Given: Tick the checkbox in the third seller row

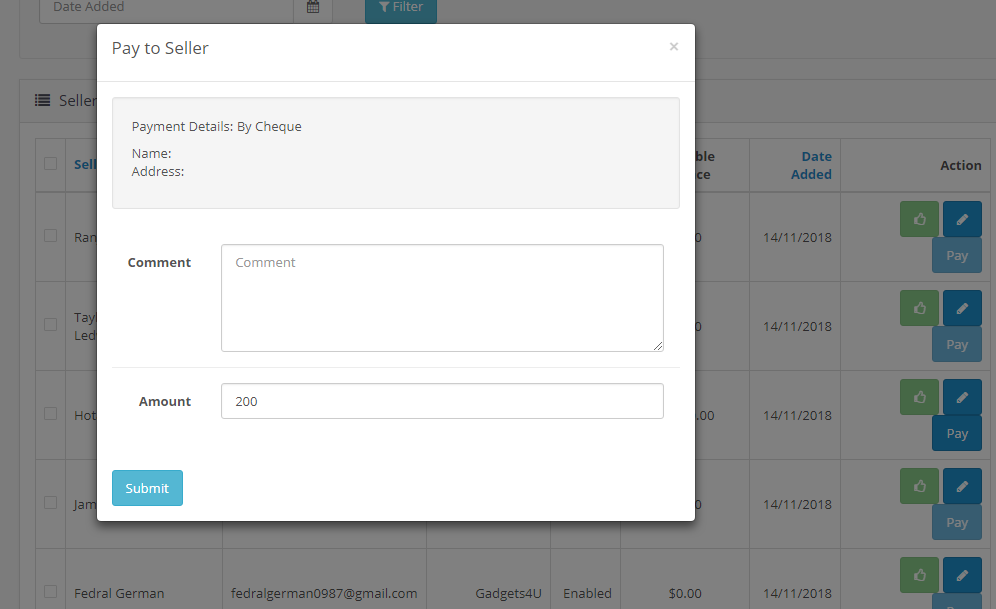Looking at the screenshot, I should click(51, 413).
